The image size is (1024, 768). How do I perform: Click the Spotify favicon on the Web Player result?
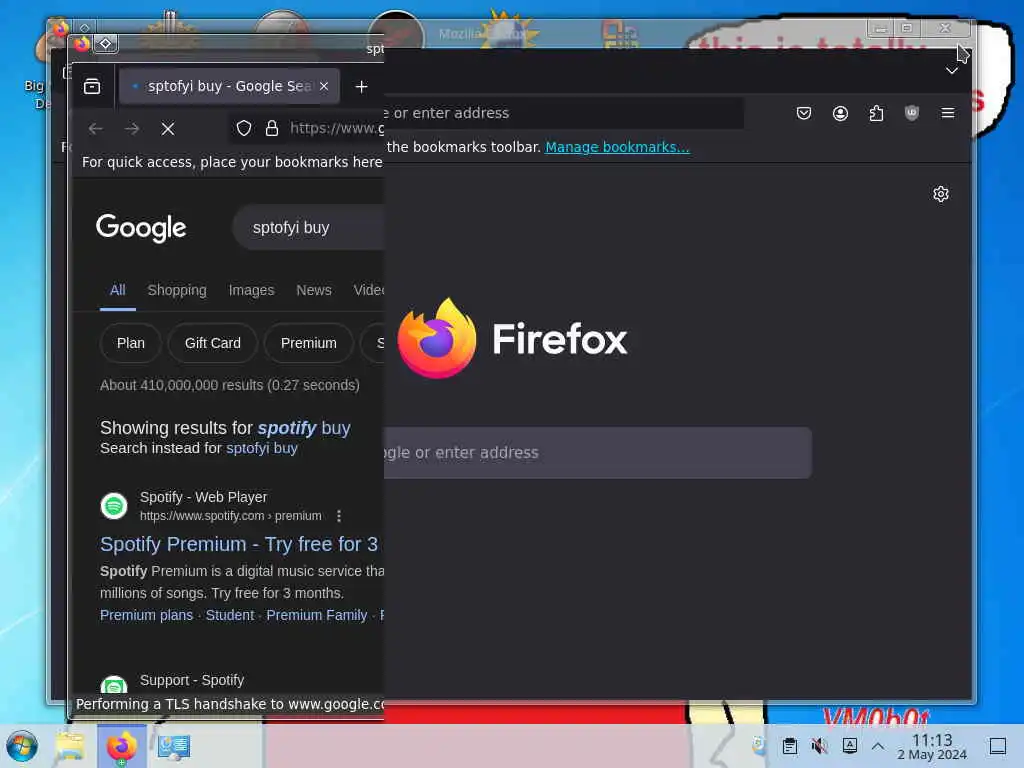tap(114, 506)
